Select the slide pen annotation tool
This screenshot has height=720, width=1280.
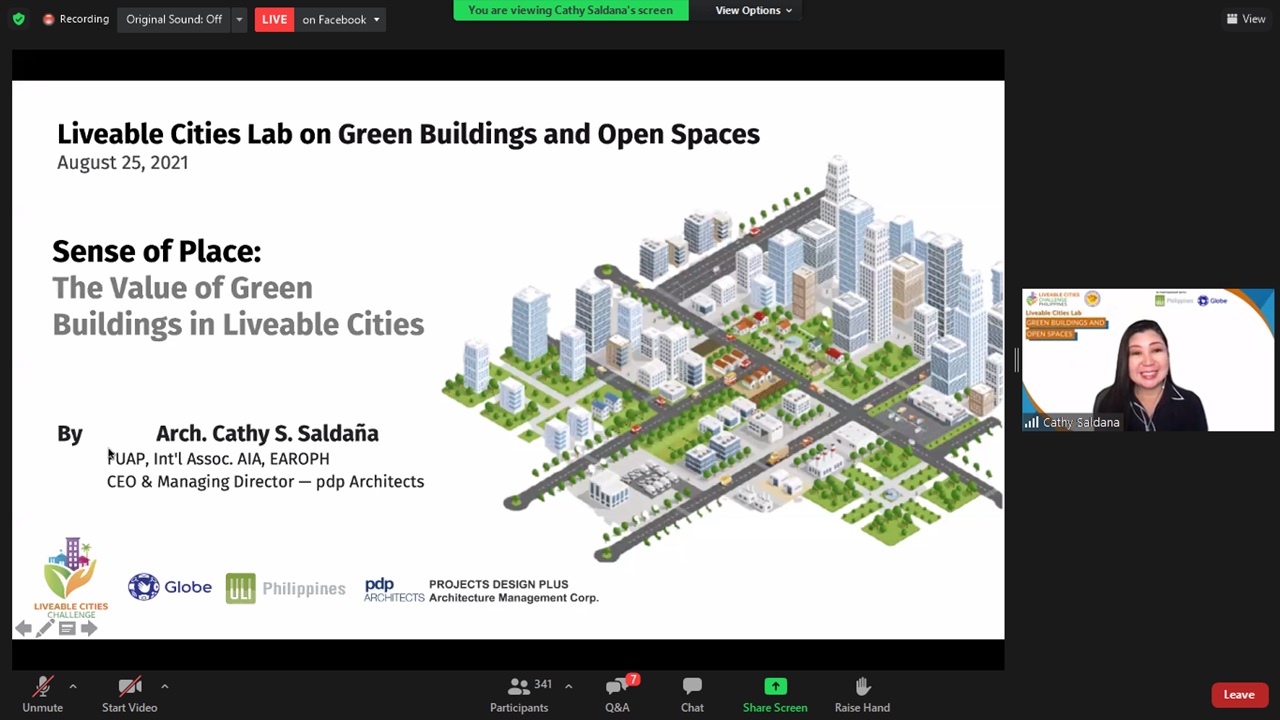pyautogui.click(x=45, y=628)
